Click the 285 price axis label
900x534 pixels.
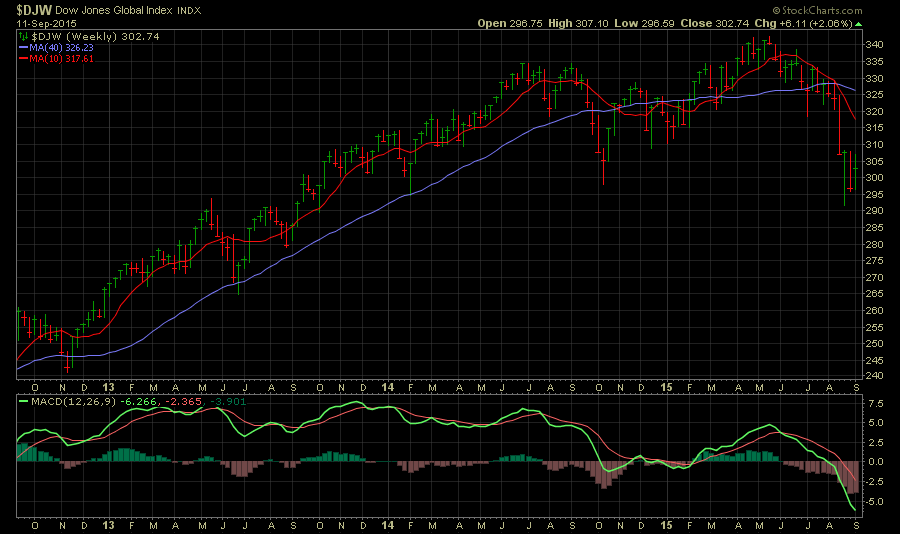point(874,228)
